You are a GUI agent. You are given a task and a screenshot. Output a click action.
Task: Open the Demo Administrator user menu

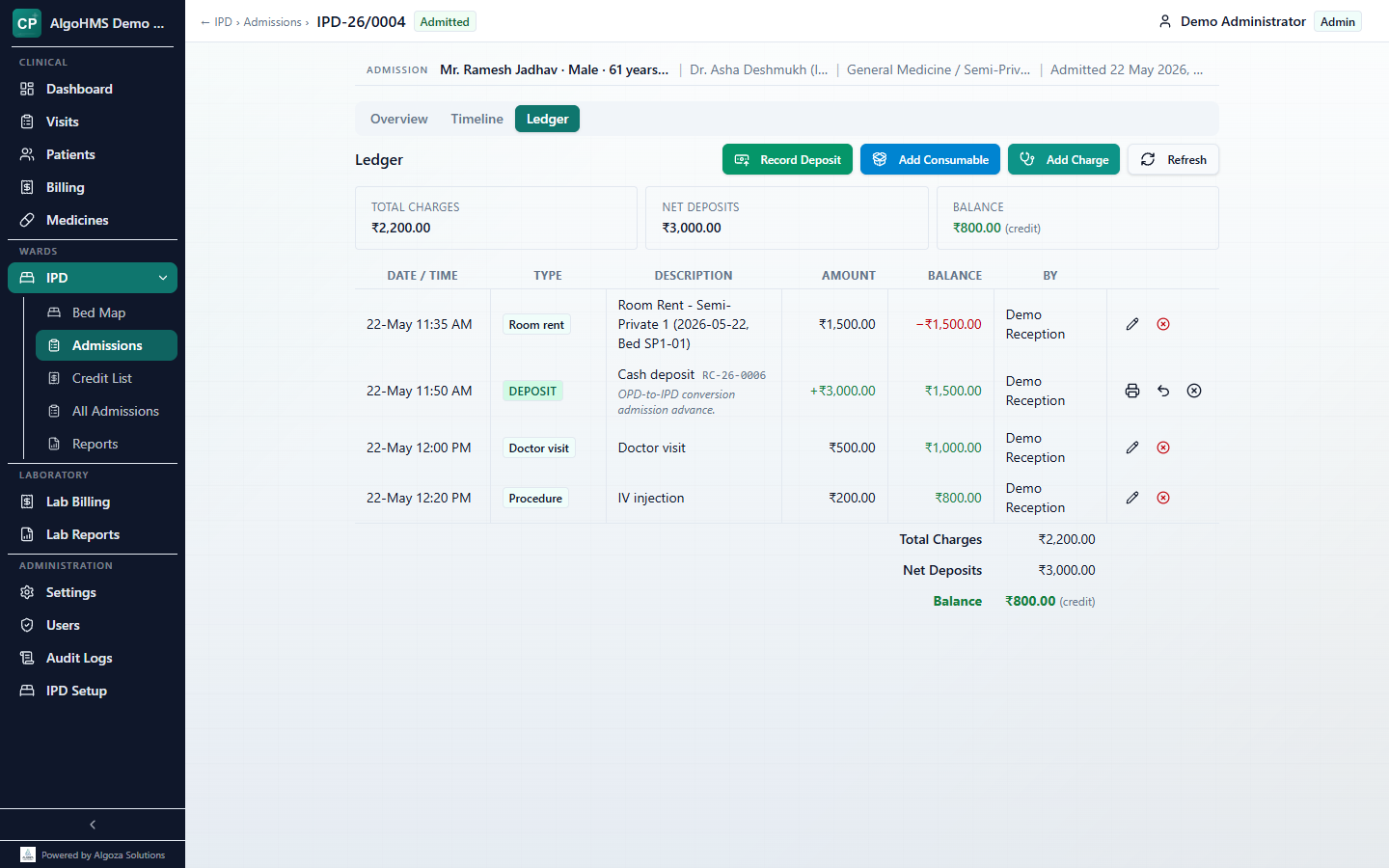1232,21
